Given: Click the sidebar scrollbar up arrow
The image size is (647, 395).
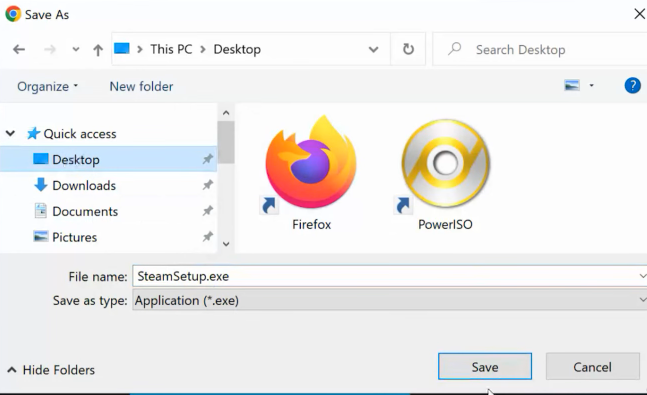Looking at the screenshot, I should pos(226,113).
